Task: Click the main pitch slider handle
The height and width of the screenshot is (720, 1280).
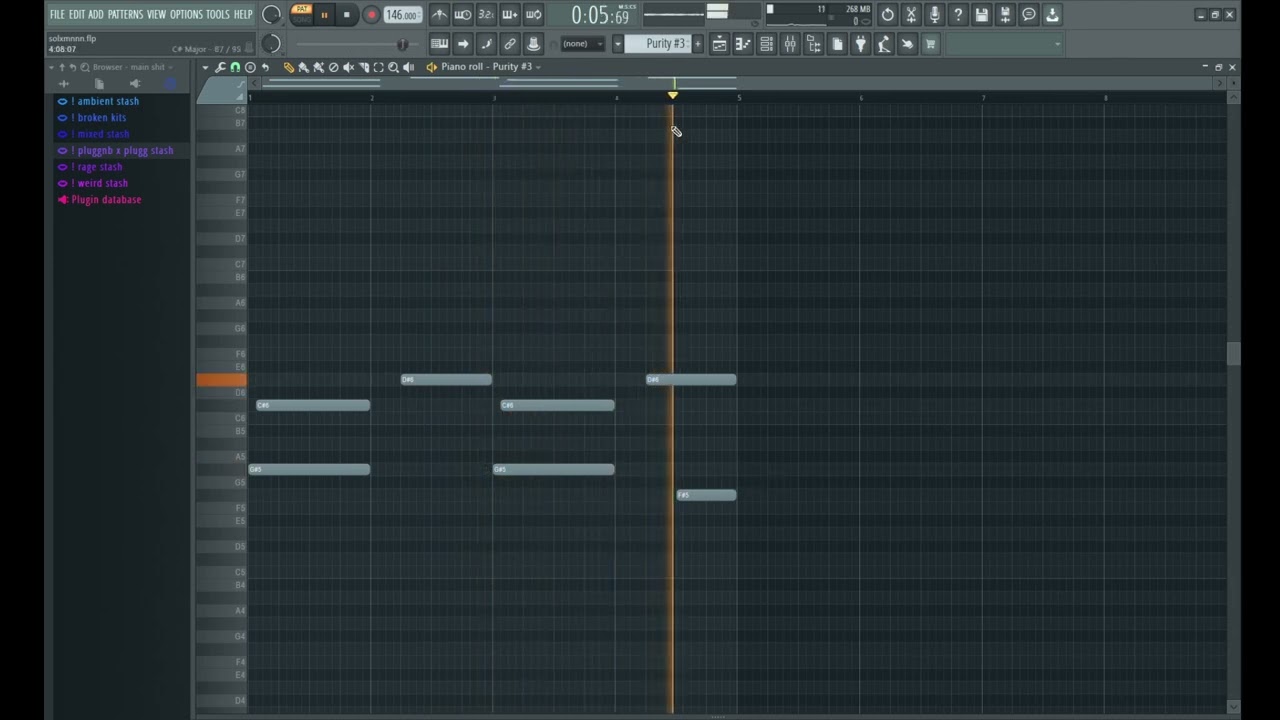Action: pyautogui.click(x=402, y=44)
